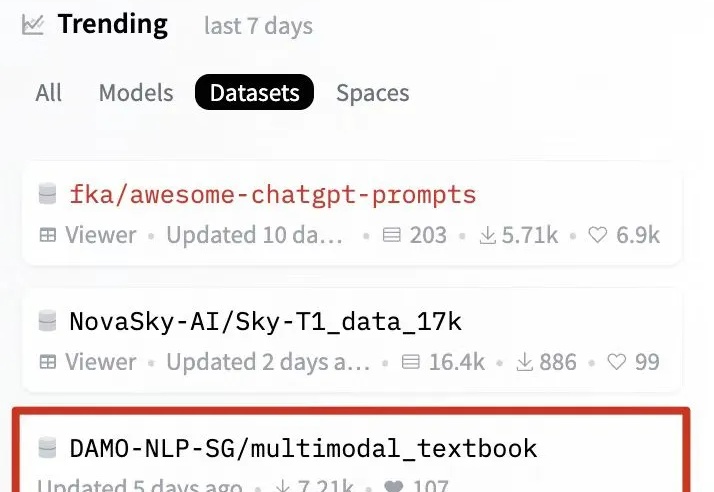Click the Trending chart icon
Viewport: 714px width, 492px height.
click(33, 25)
